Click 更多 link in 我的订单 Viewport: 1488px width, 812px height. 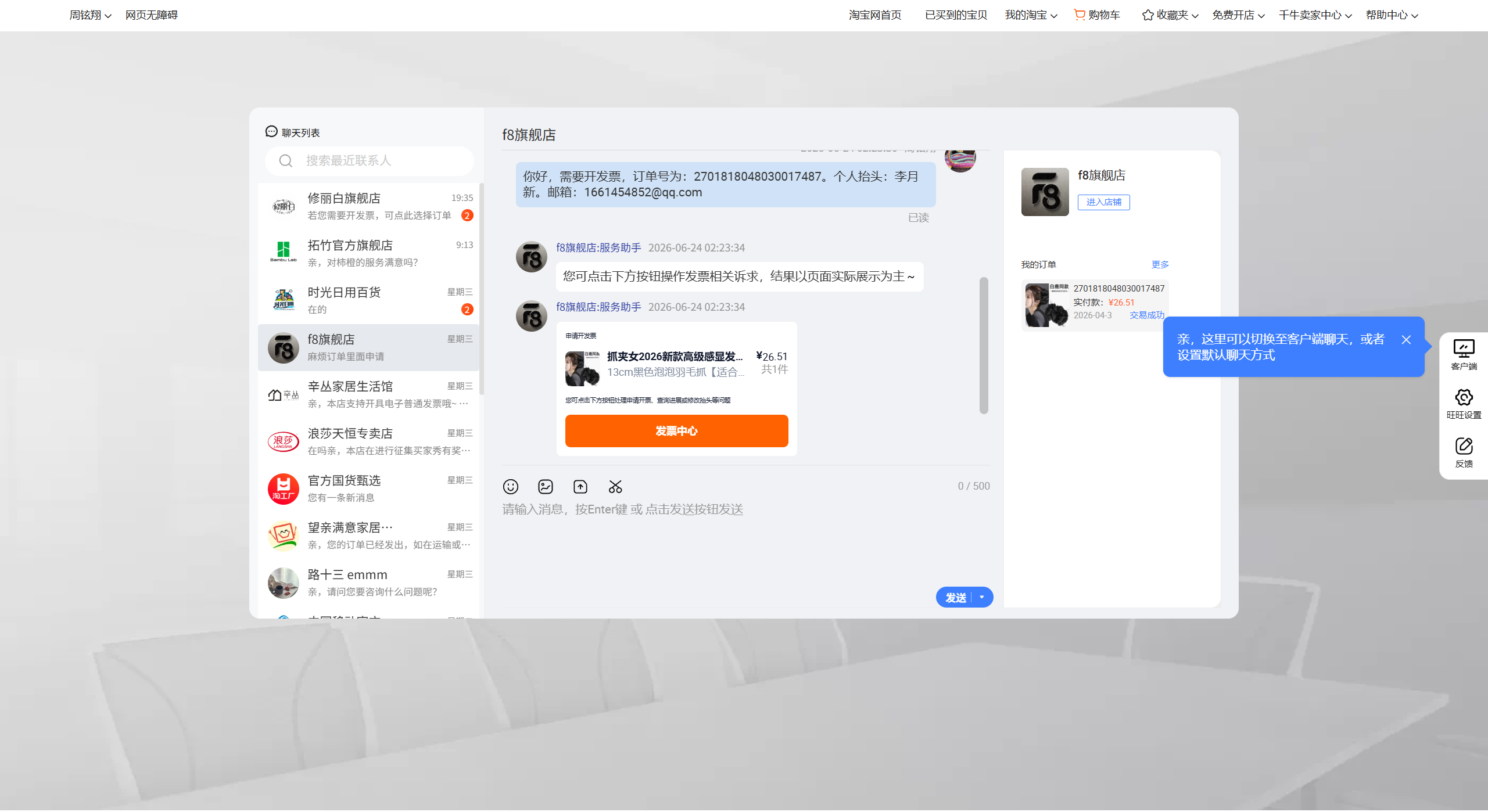click(1160, 265)
